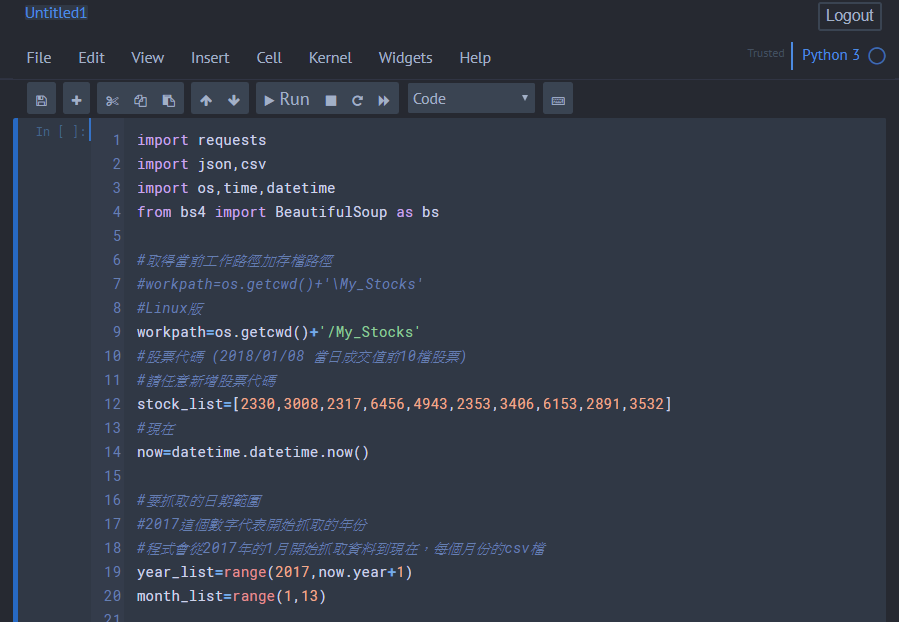Click the Logout button
This screenshot has width=899, height=622.
(x=849, y=16)
